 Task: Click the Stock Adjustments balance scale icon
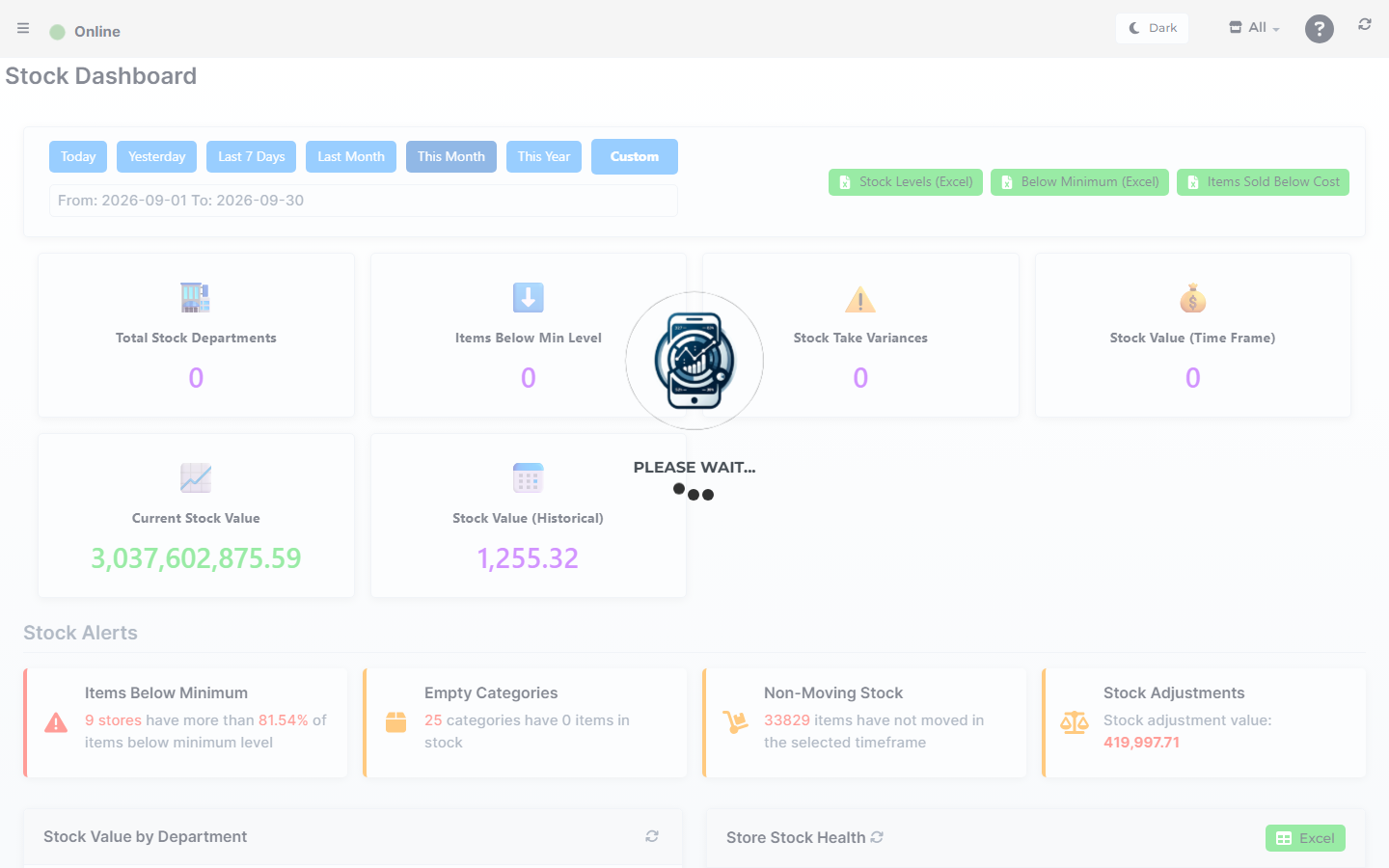1075,722
